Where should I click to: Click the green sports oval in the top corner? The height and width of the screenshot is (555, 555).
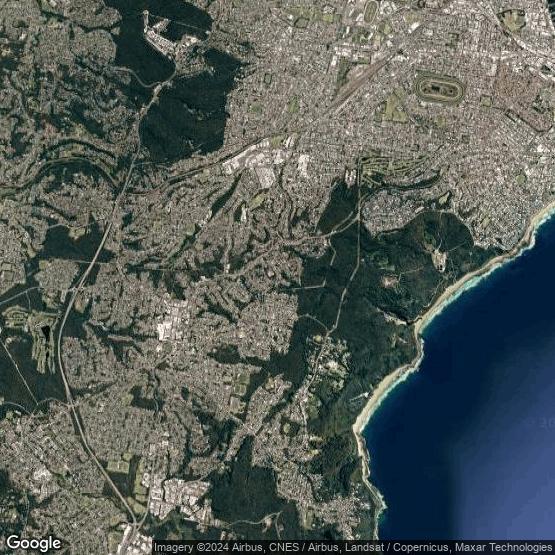pyautogui.click(x=512, y=19)
